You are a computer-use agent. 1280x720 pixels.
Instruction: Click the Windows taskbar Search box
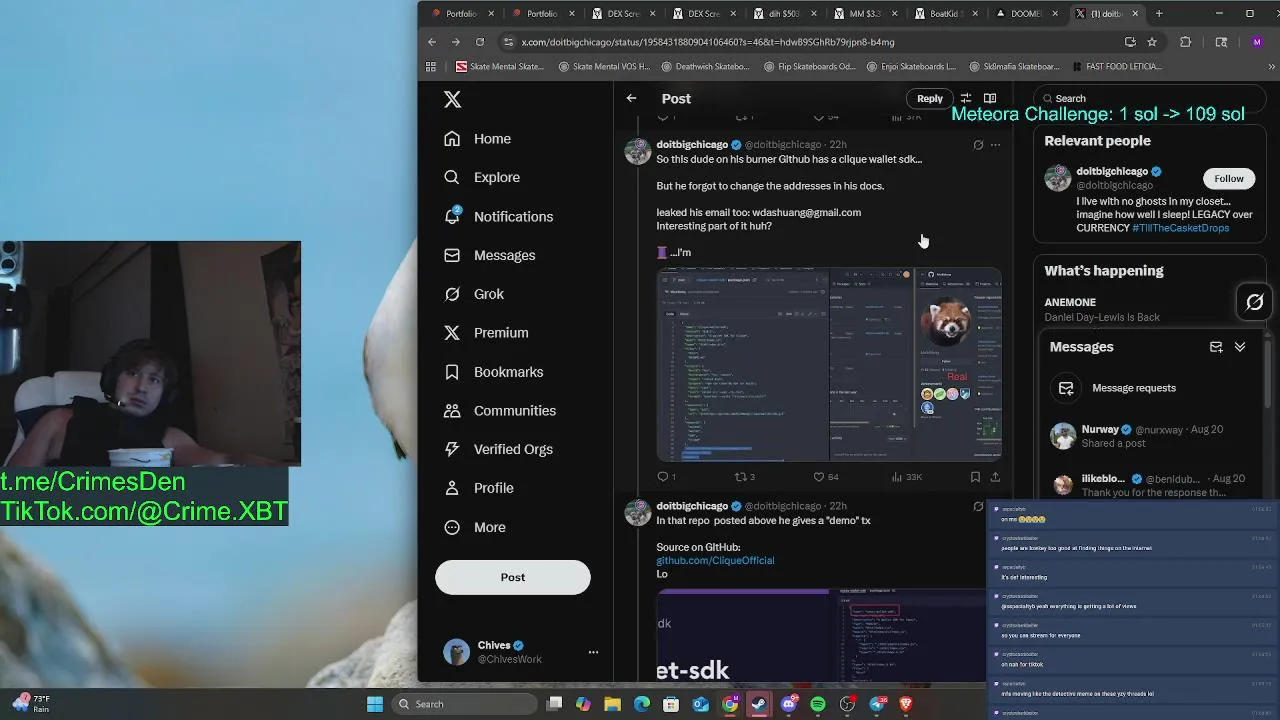pos(464,704)
